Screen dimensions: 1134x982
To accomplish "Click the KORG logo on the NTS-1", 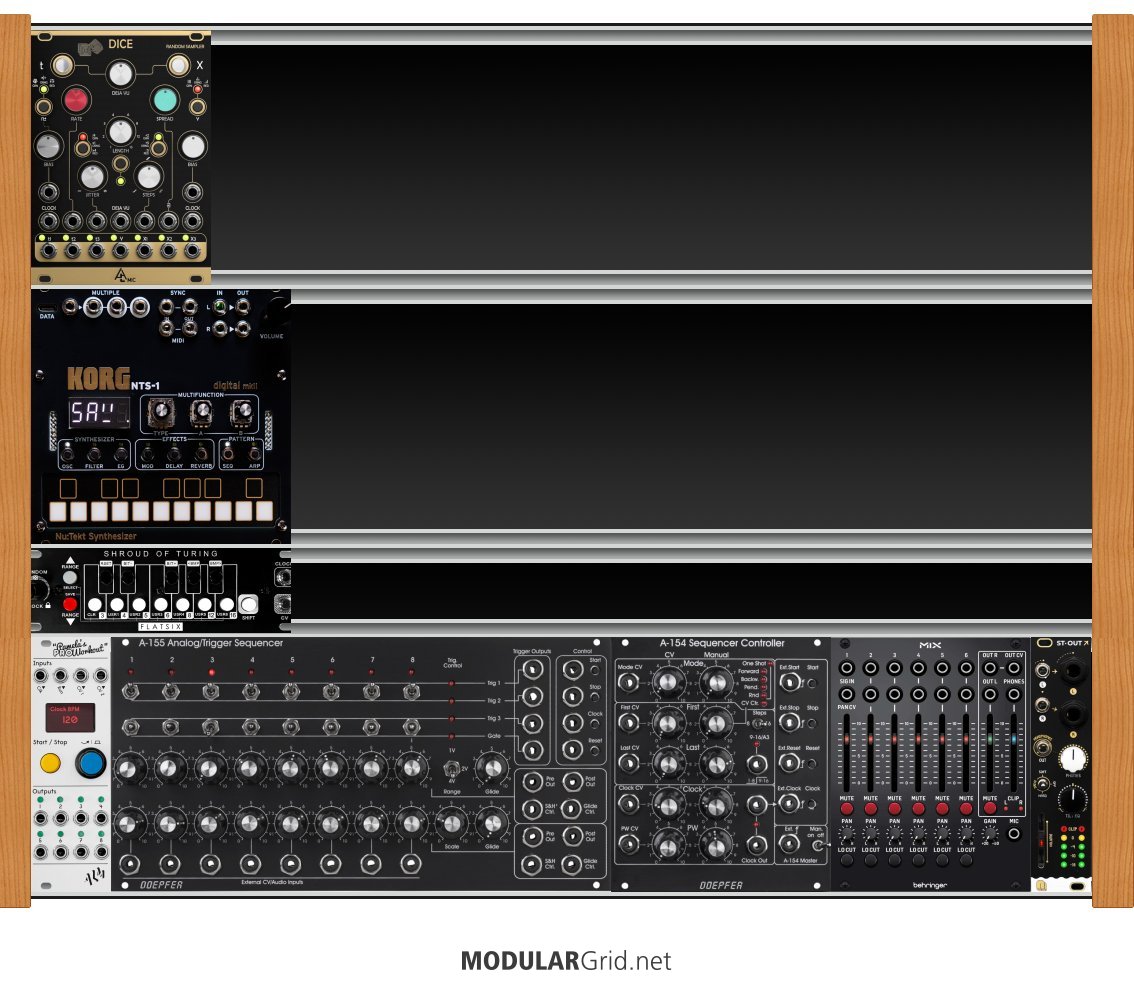I will [98, 378].
